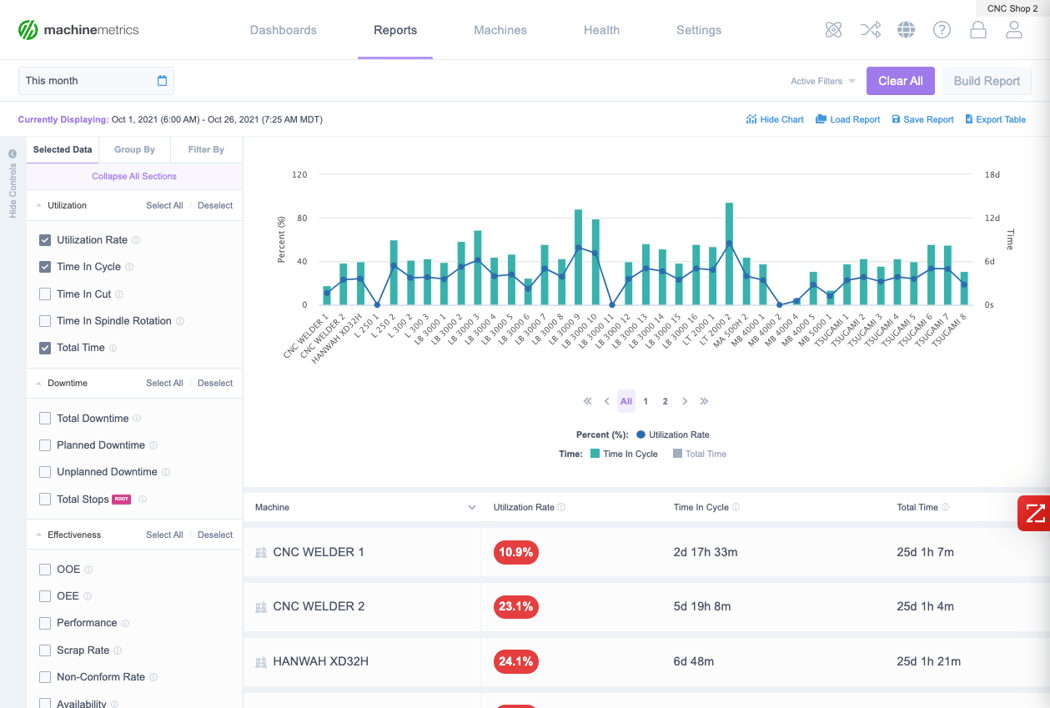Image resolution: width=1050 pixels, height=708 pixels.
Task: Uncheck the Utilization Rate checkbox
Action: pyautogui.click(x=45, y=240)
